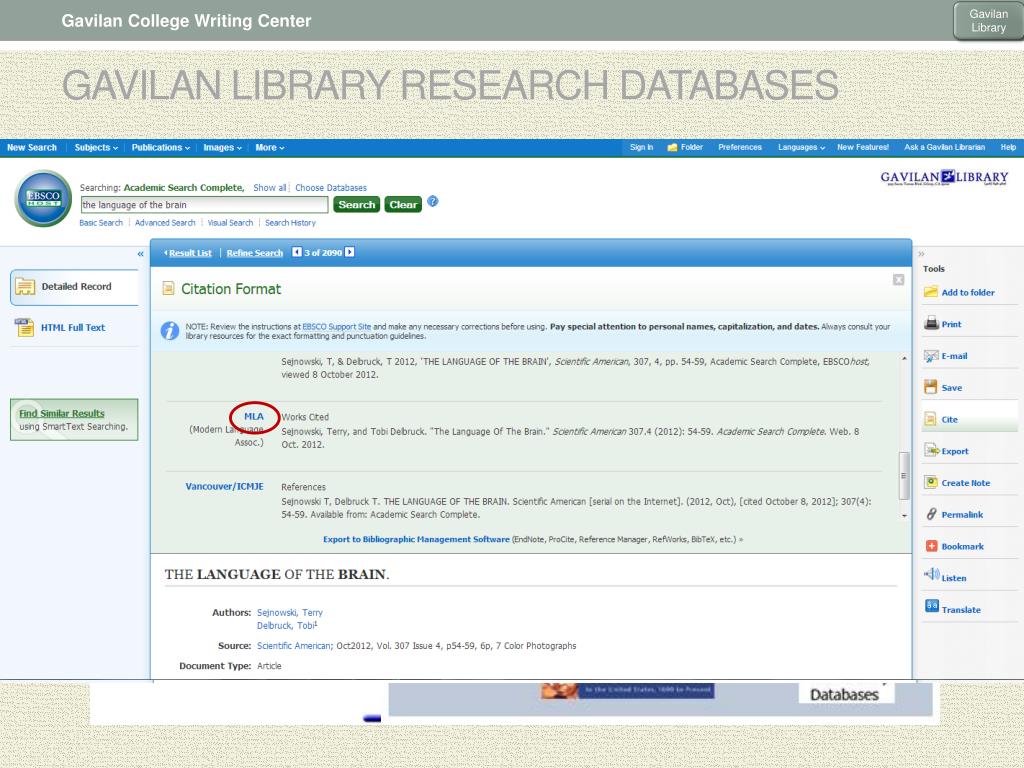1024x768 pixels.
Task: Open Search History
Action: (290, 223)
